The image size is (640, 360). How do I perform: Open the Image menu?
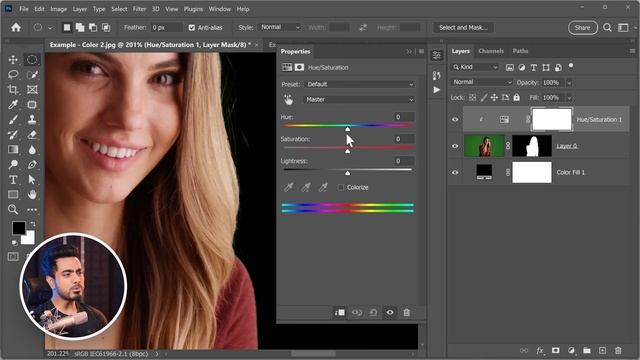coord(58,9)
